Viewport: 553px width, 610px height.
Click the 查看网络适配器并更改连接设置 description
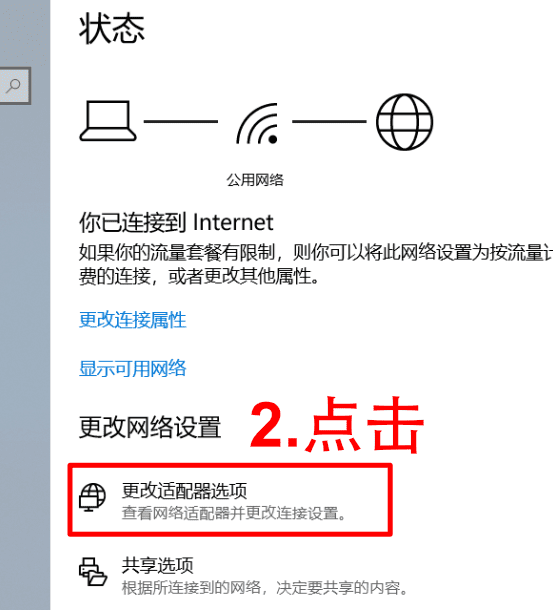[x=234, y=513]
